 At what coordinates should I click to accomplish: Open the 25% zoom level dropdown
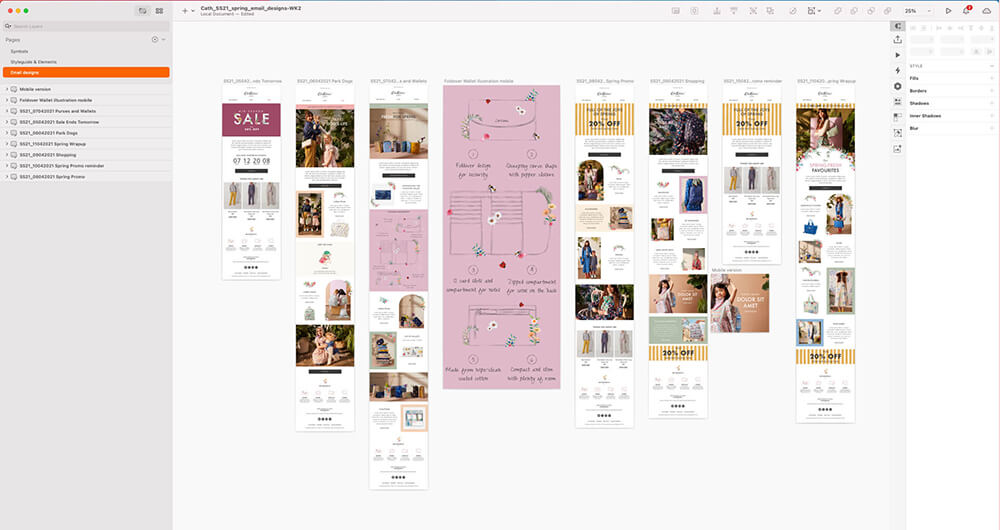pos(914,10)
